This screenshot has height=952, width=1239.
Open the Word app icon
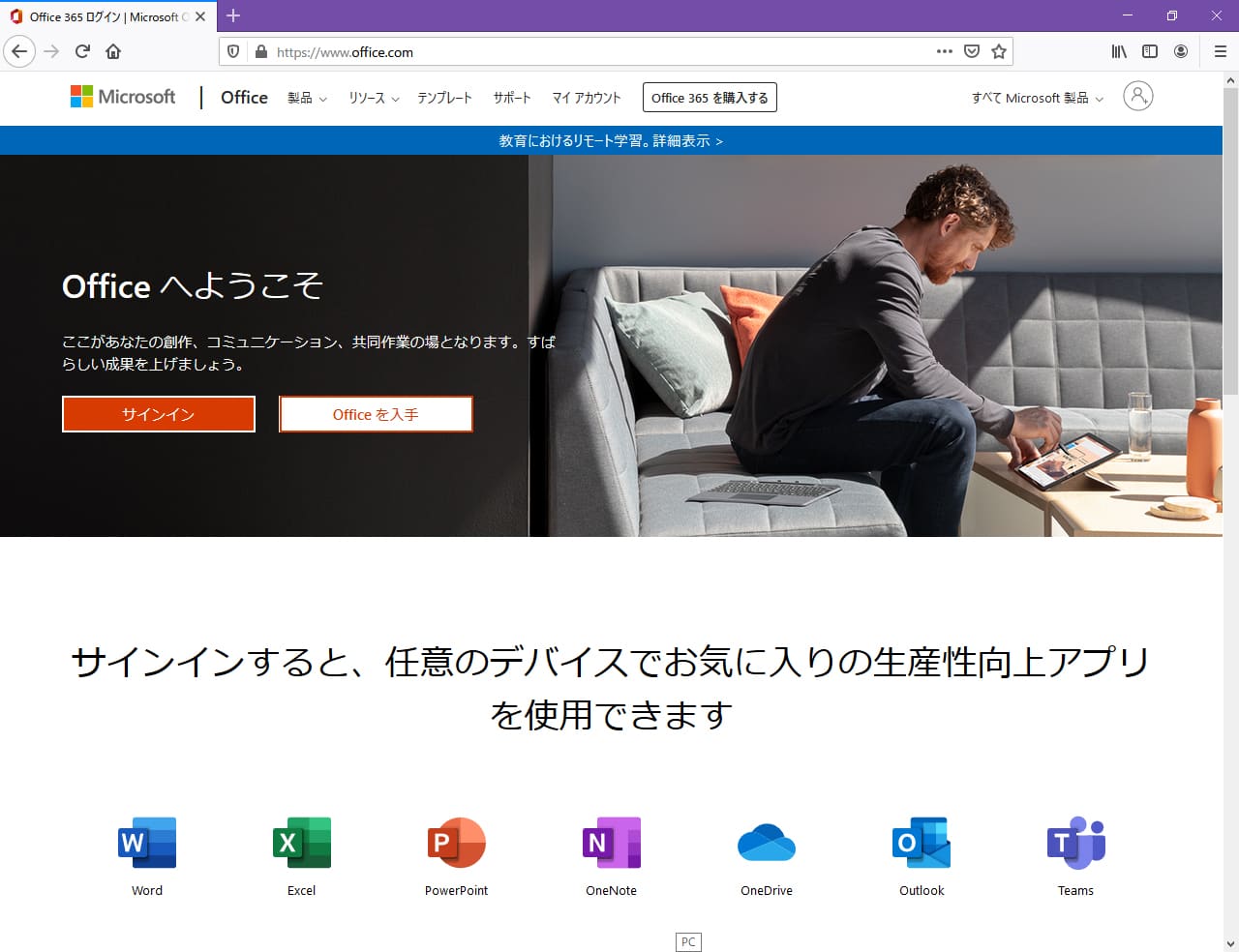[x=147, y=843]
